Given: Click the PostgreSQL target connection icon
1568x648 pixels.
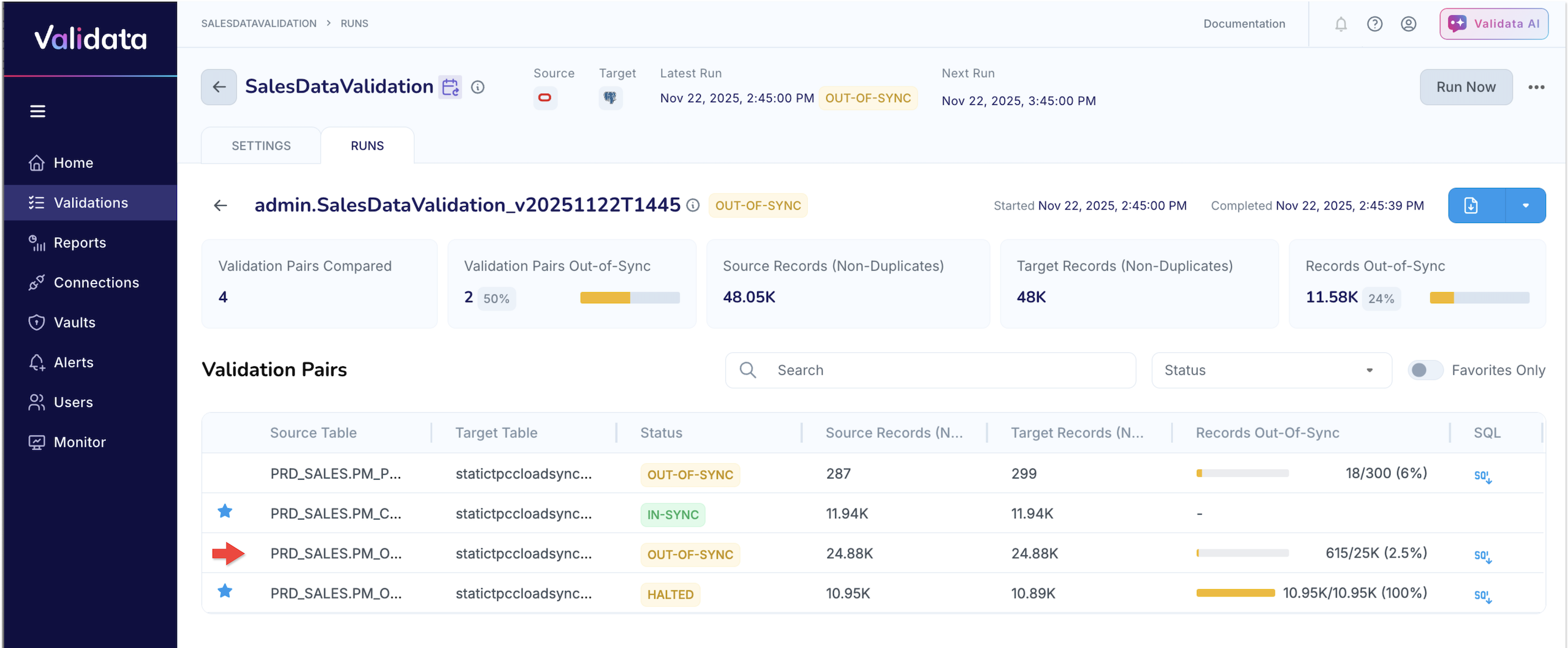Looking at the screenshot, I should click(x=610, y=97).
